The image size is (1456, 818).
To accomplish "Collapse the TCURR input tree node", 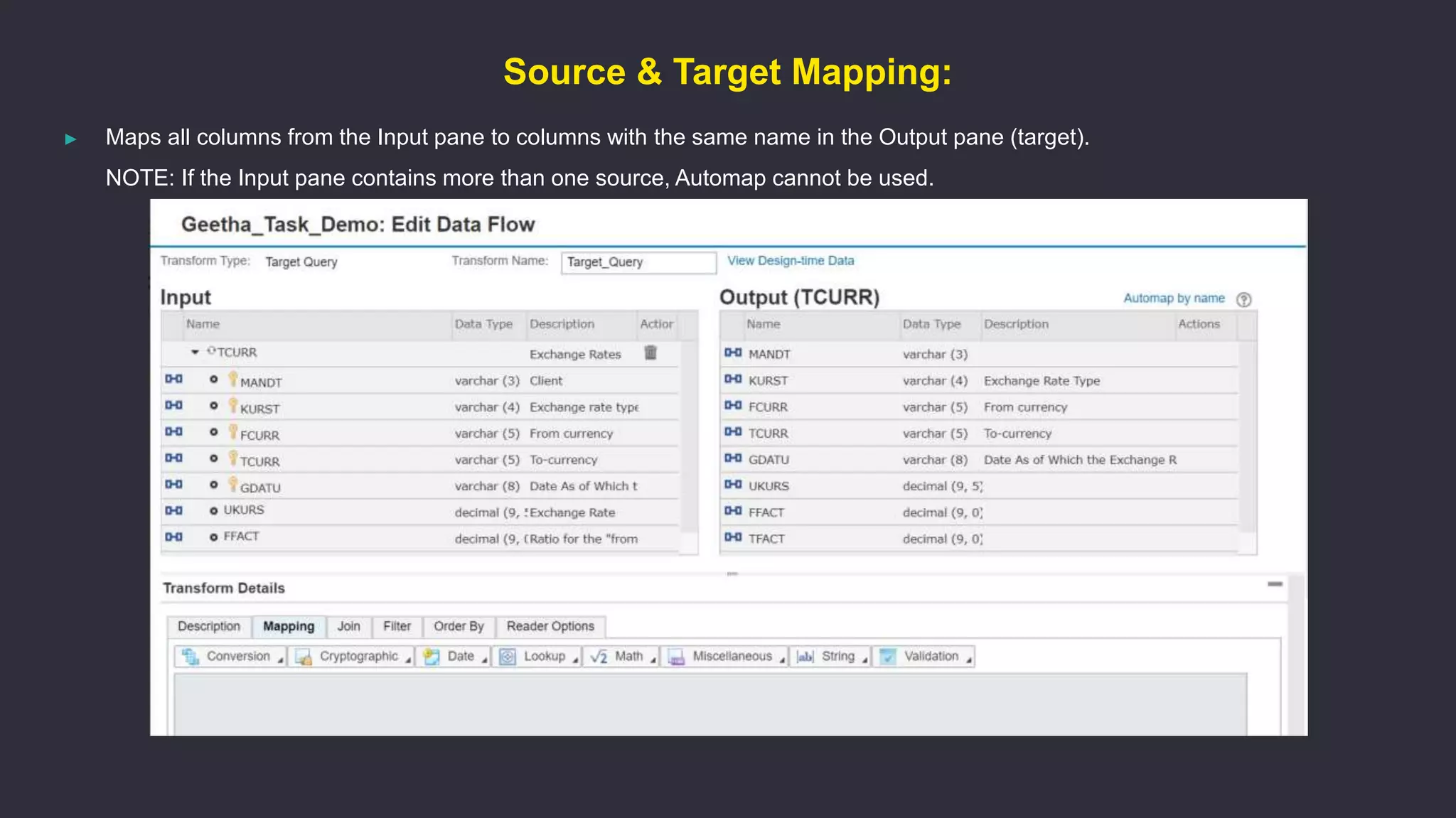I will (x=195, y=353).
